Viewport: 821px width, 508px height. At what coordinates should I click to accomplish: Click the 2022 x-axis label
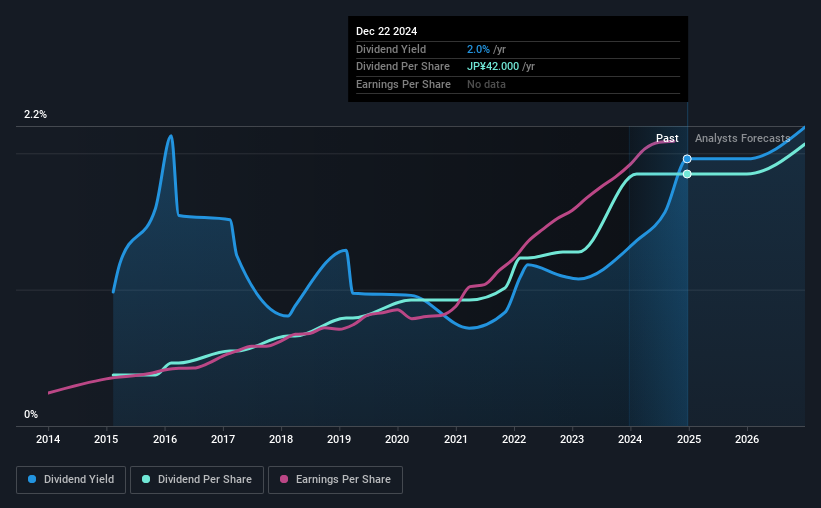tap(514, 439)
